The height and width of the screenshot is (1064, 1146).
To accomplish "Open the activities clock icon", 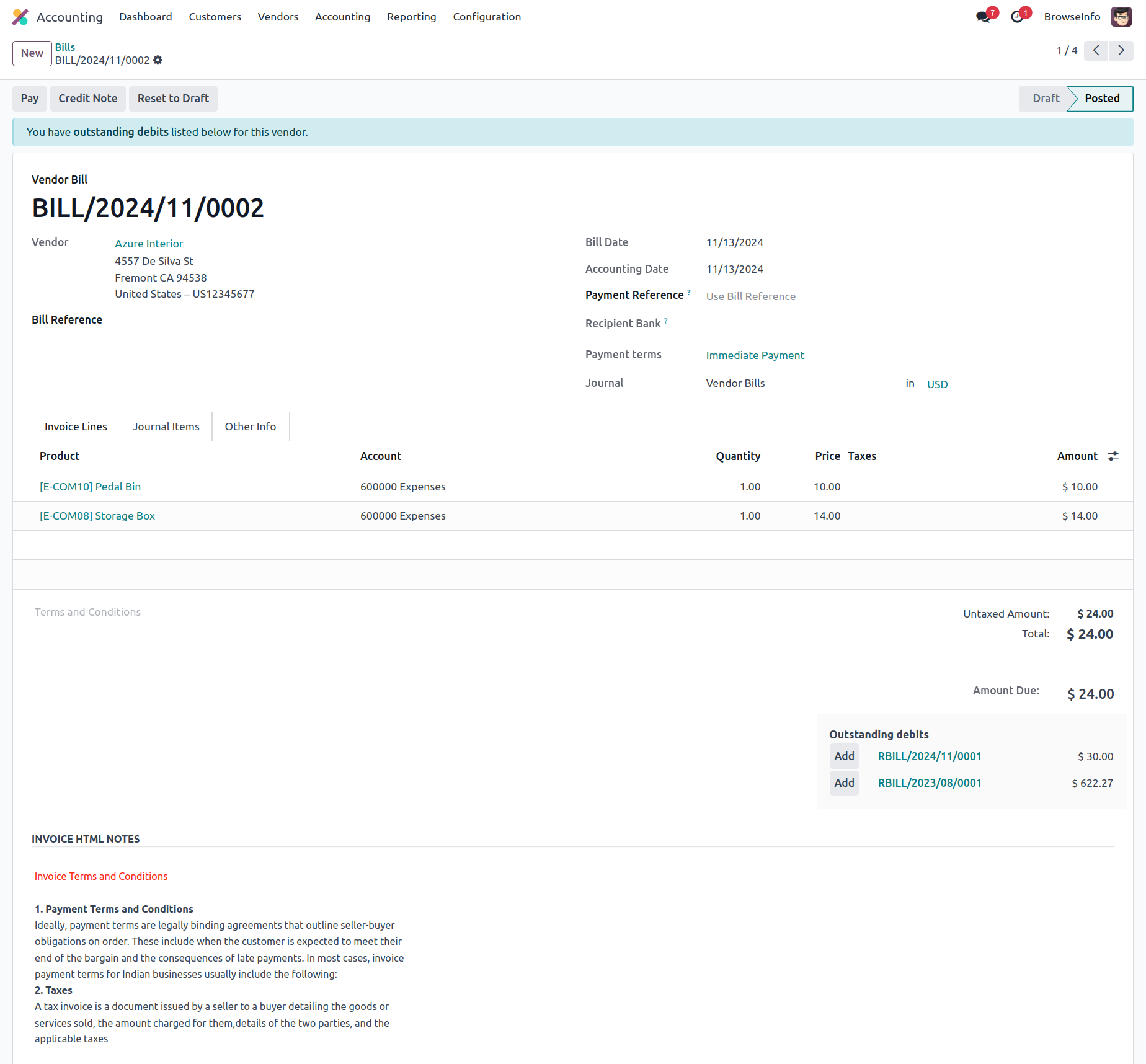I will point(1017,17).
